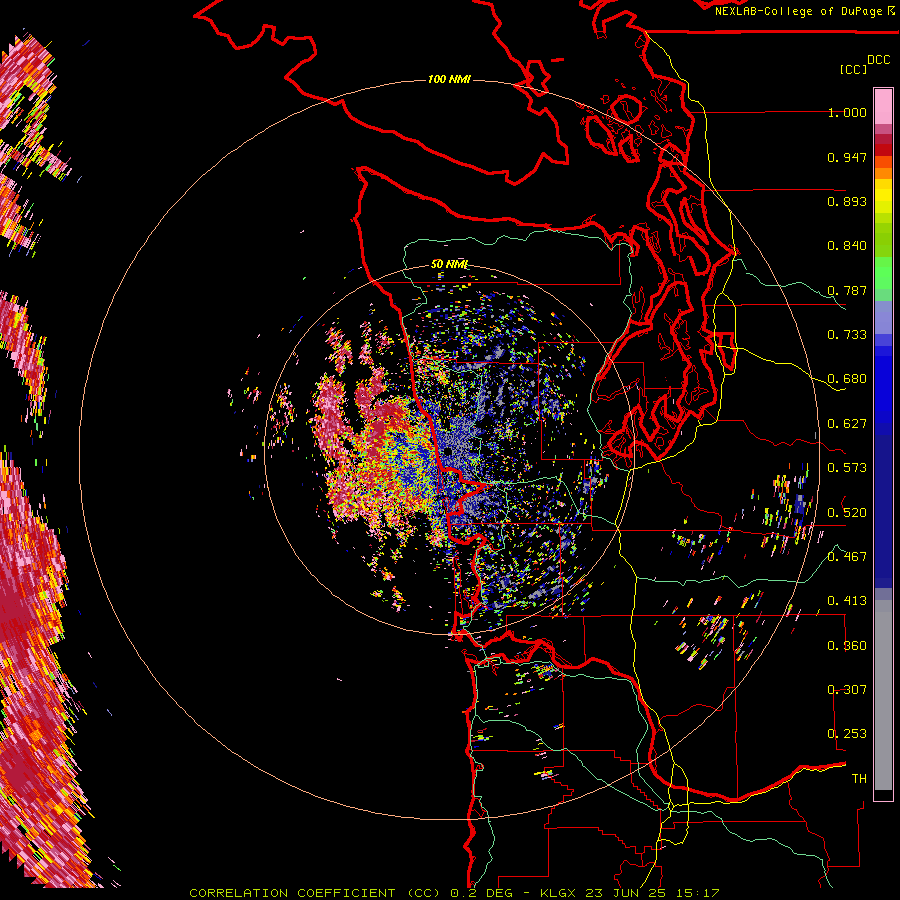Click the 0.840 color scale value
This screenshot has height=900, width=900.
point(847,246)
